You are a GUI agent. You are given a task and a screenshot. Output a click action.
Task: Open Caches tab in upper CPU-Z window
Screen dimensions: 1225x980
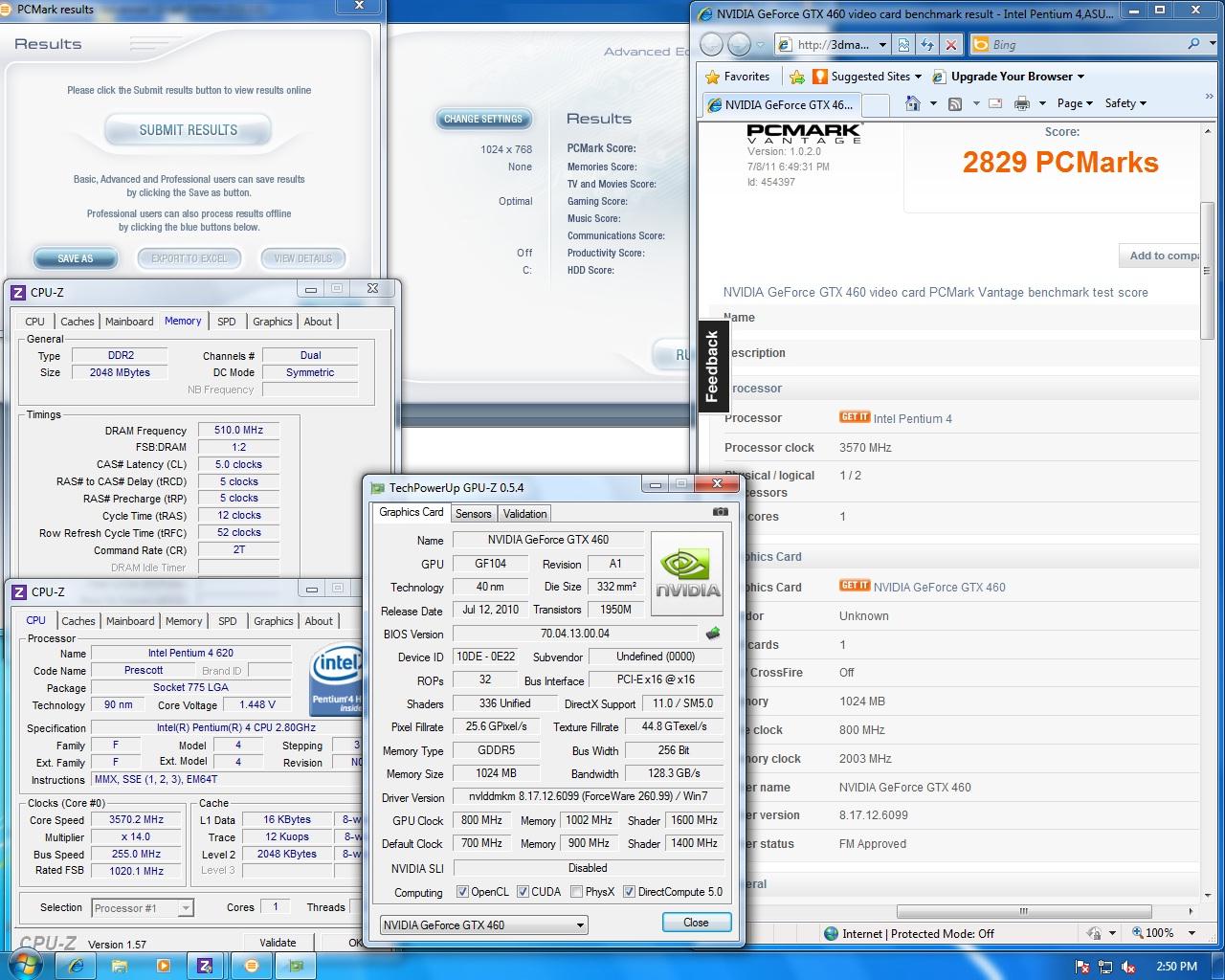click(78, 322)
